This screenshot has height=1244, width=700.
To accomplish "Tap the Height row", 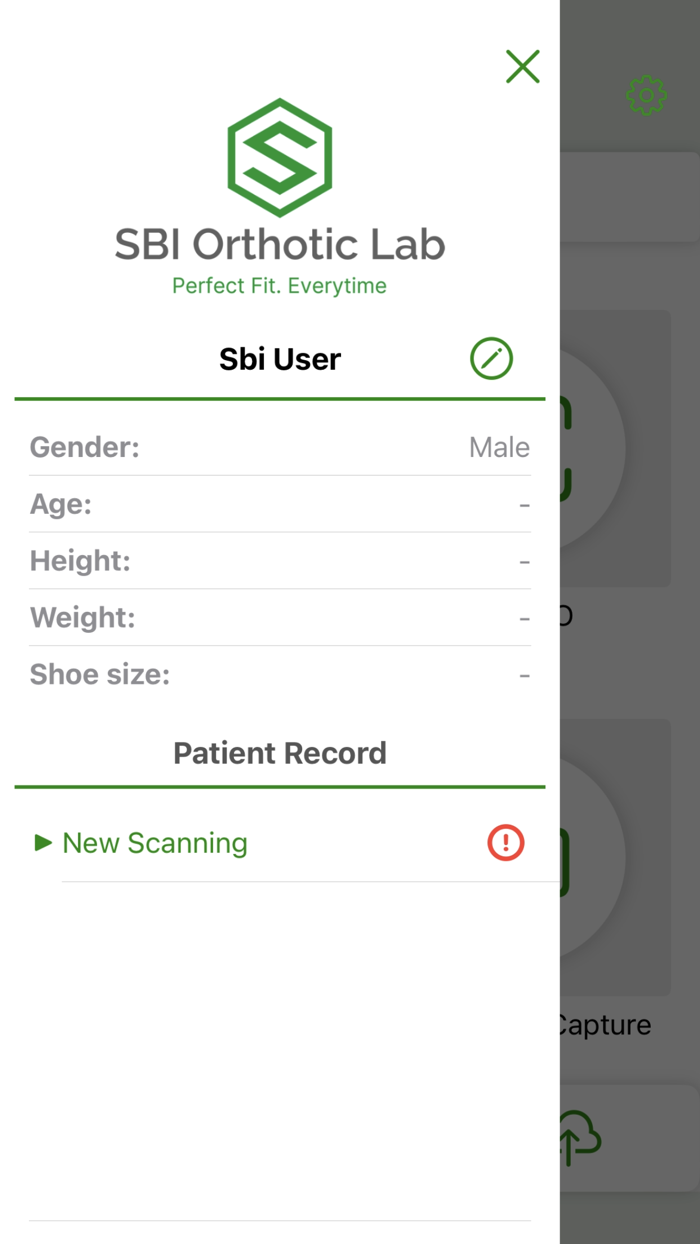I will pos(279,561).
